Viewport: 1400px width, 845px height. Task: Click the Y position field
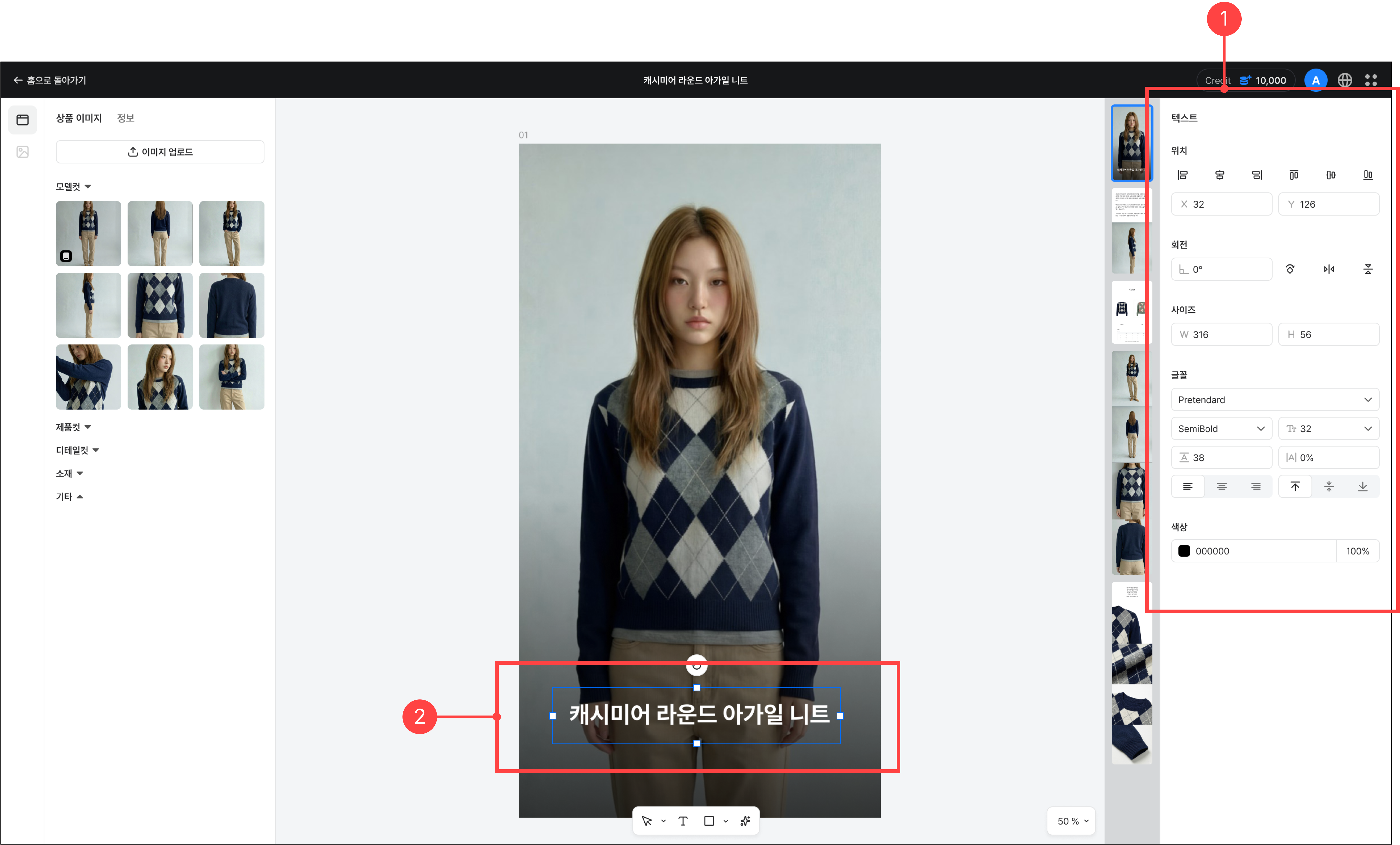pyautogui.click(x=1329, y=204)
